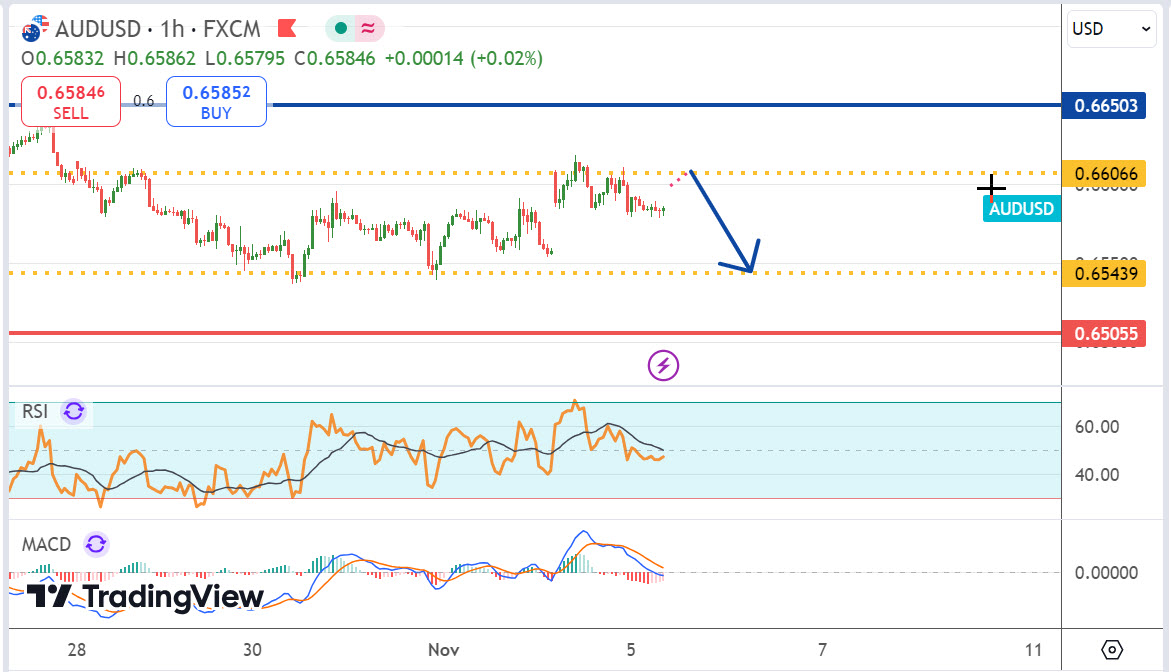Click the Nov date on time axis
The width and height of the screenshot is (1171, 672).
tap(445, 649)
